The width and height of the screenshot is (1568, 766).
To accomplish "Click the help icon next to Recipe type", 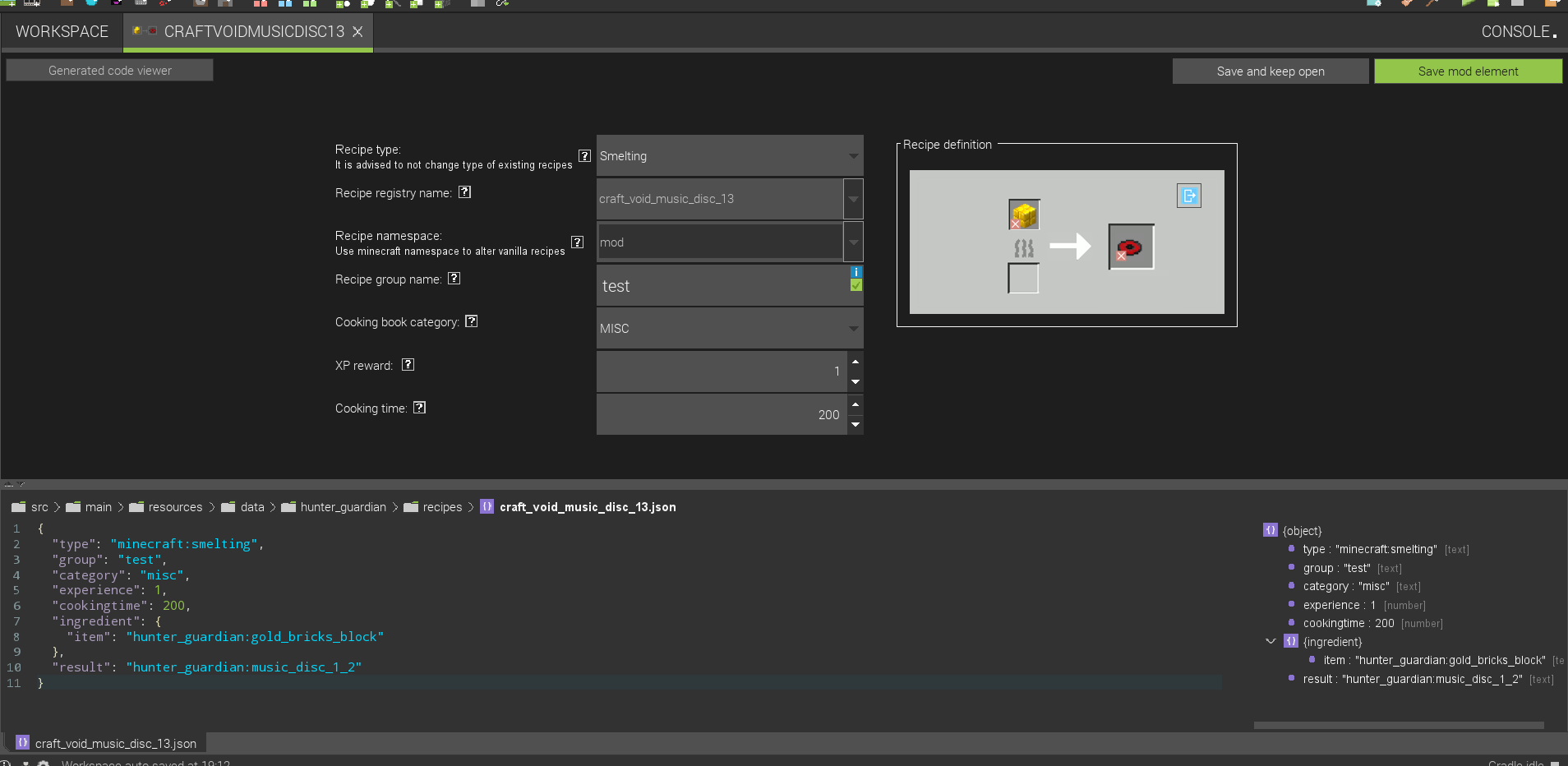I will (584, 155).
